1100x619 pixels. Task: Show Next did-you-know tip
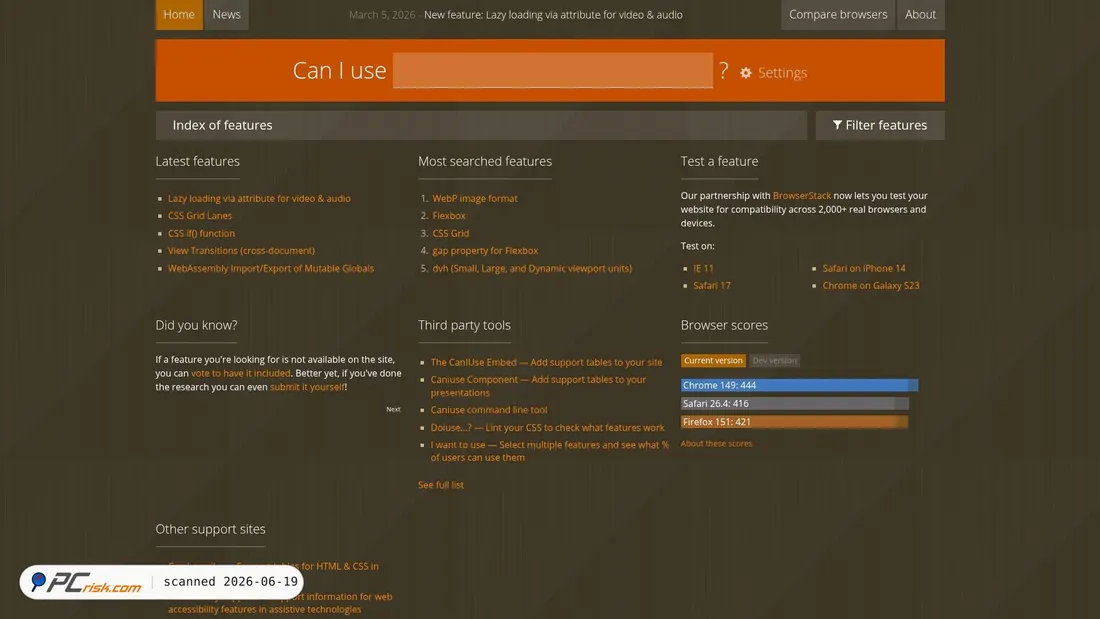click(x=394, y=409)
